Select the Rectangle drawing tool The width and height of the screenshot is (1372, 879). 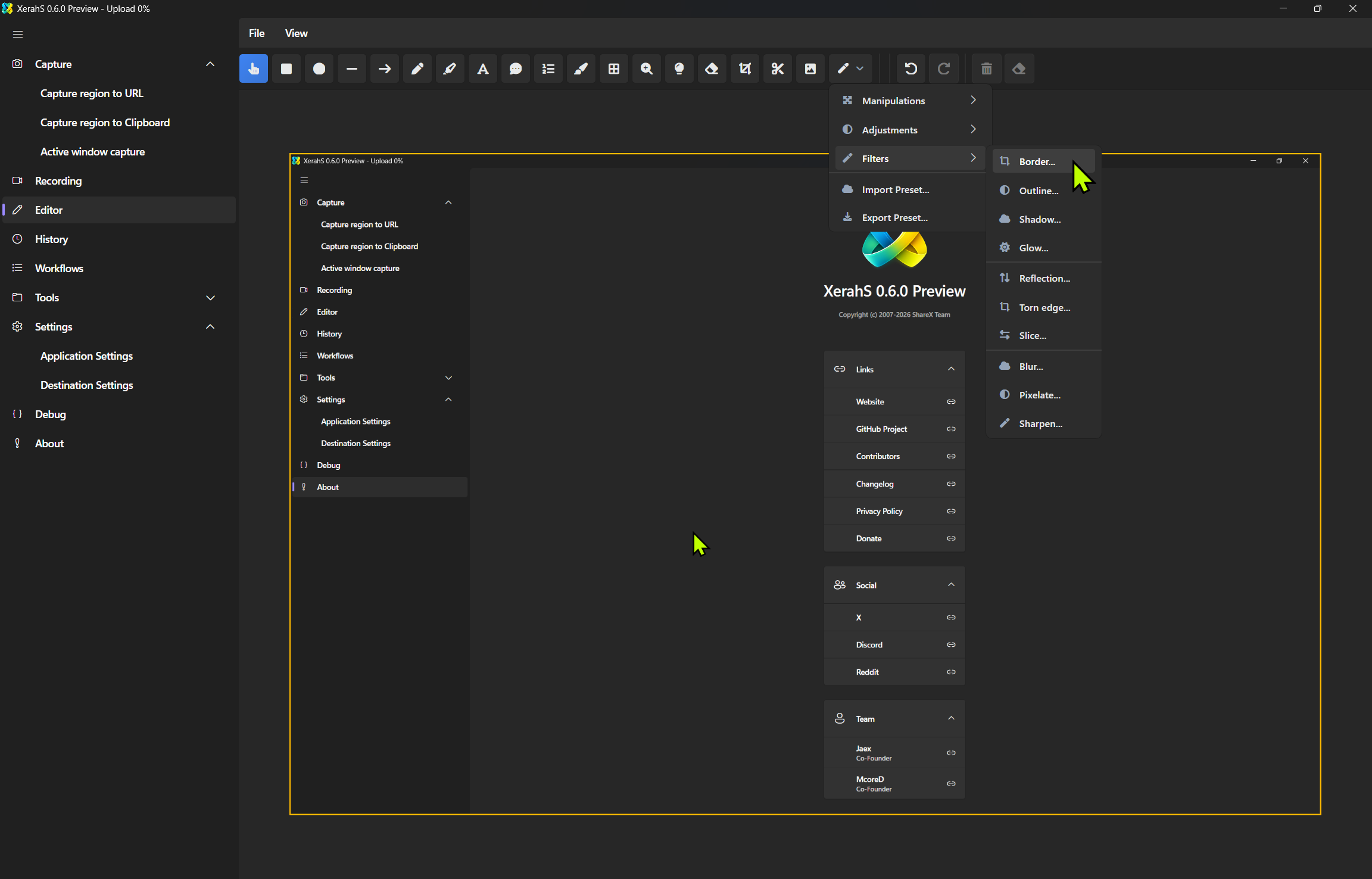[286, 68]
